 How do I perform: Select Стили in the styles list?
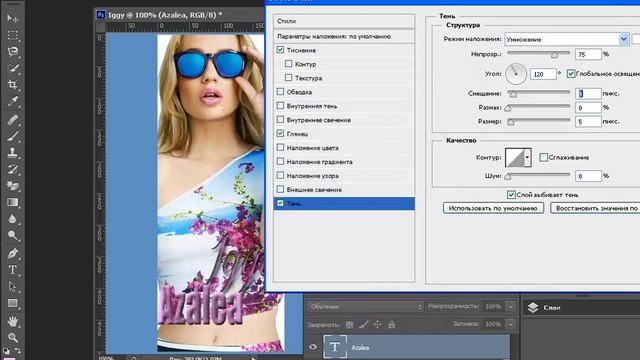(x=344, y=21)
